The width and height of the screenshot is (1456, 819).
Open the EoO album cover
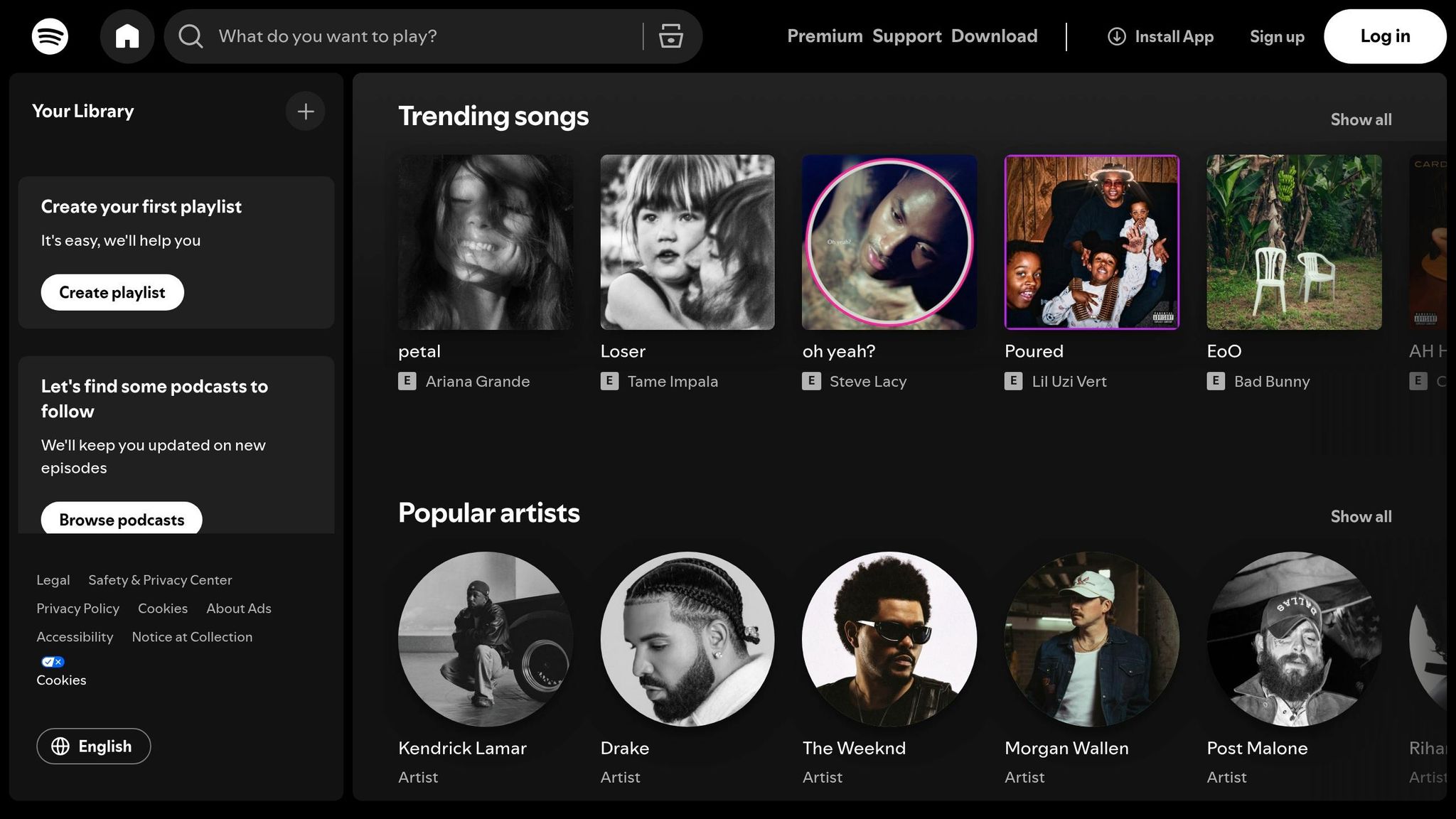tap(1294, 242)
